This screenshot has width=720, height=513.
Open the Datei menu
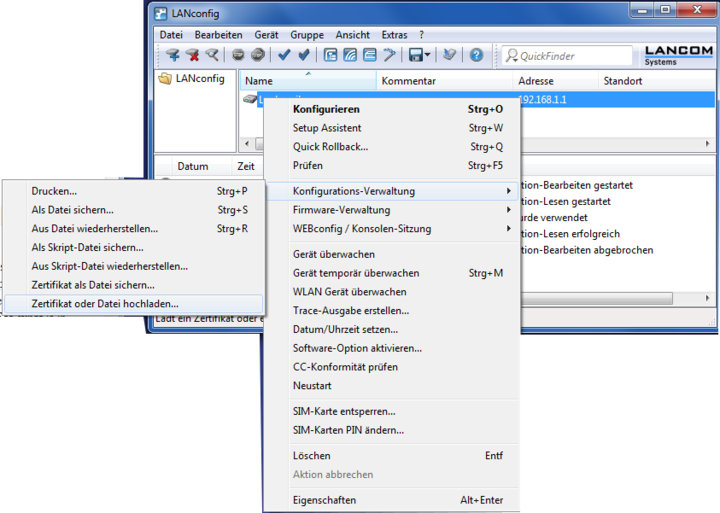[171, 35]
